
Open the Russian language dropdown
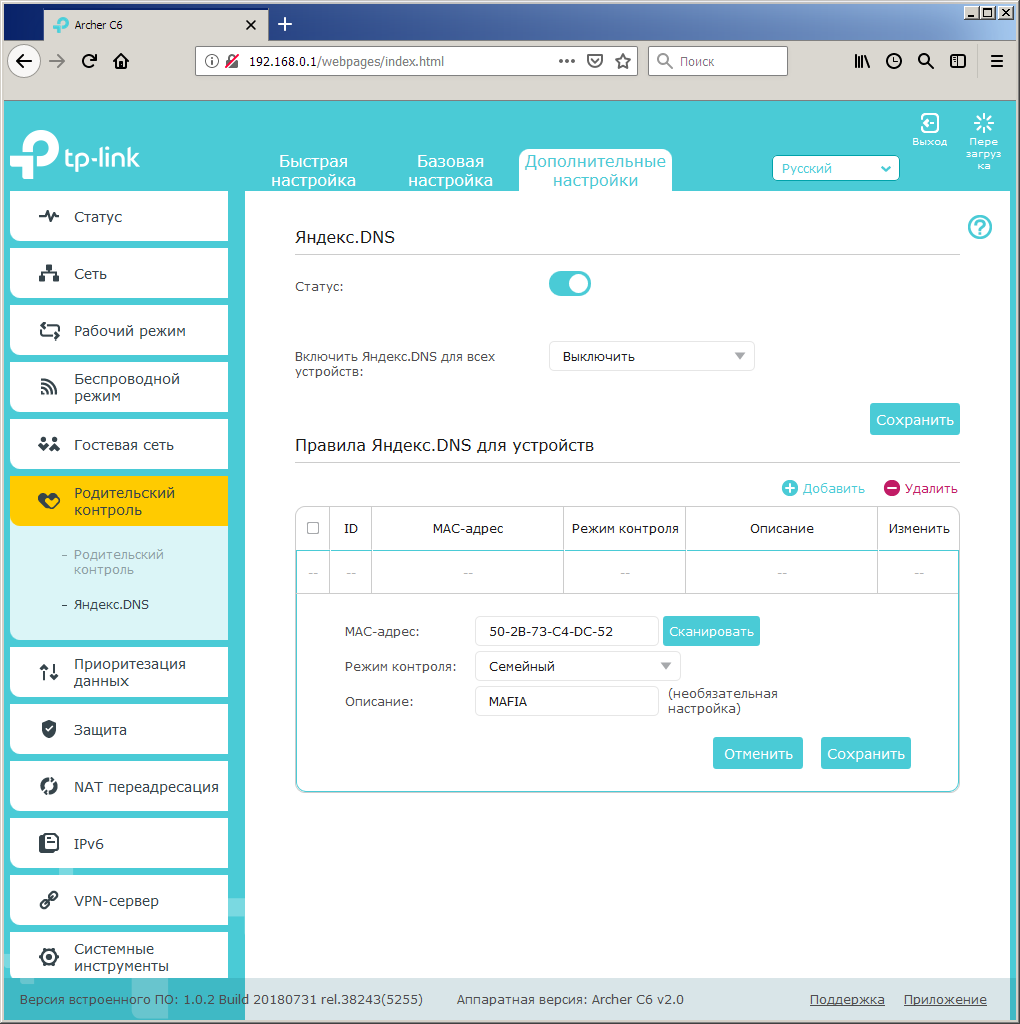pyautogui.click(x=836, y=169)
